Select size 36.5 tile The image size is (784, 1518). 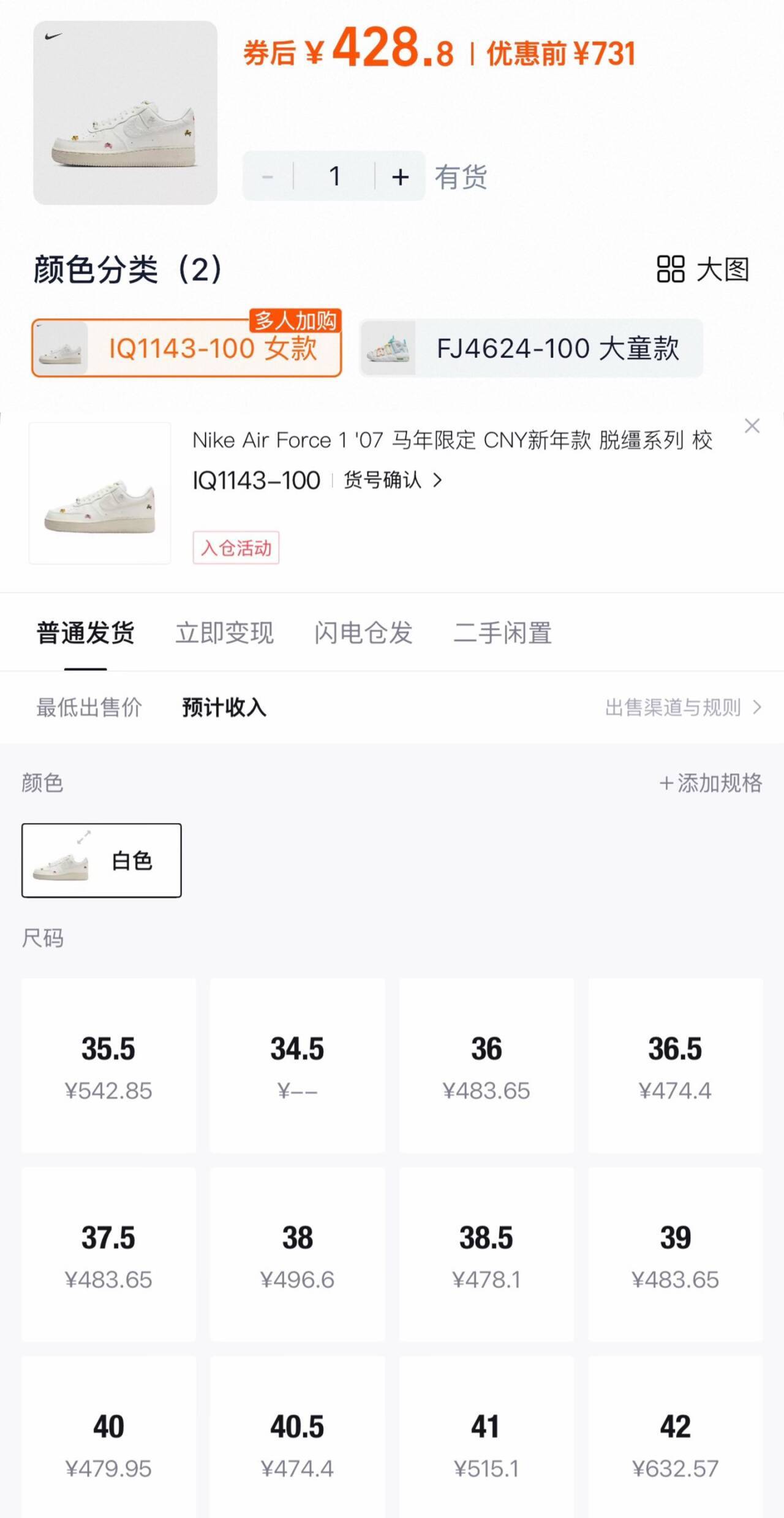pos(675,1065)
